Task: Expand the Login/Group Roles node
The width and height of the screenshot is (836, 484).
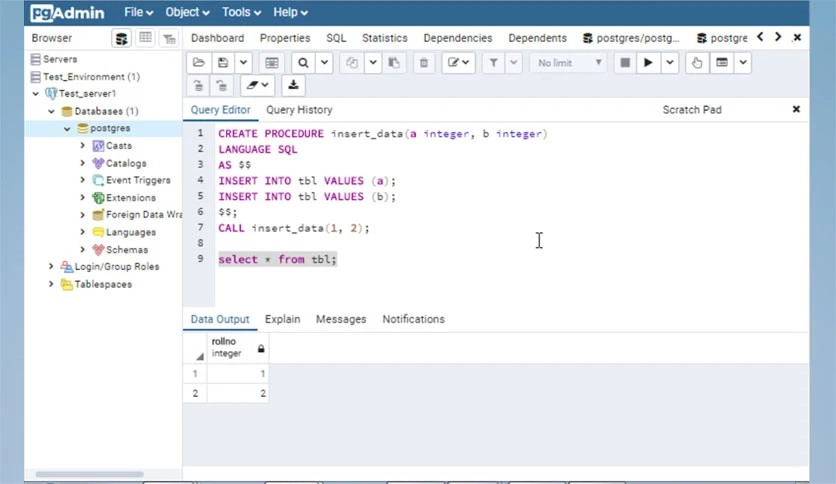Action: [x=51, y=267]
